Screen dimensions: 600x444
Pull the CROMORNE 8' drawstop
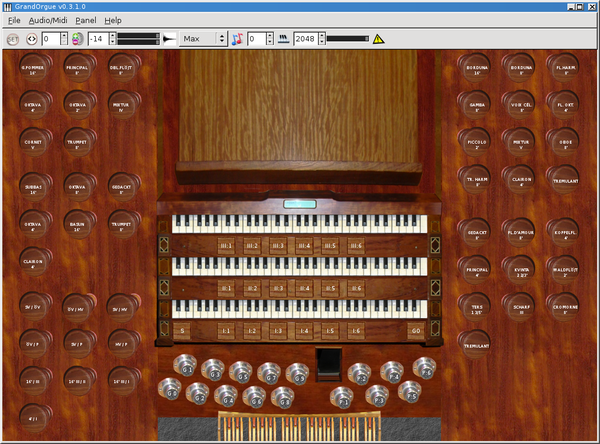(x=562, y=307)
